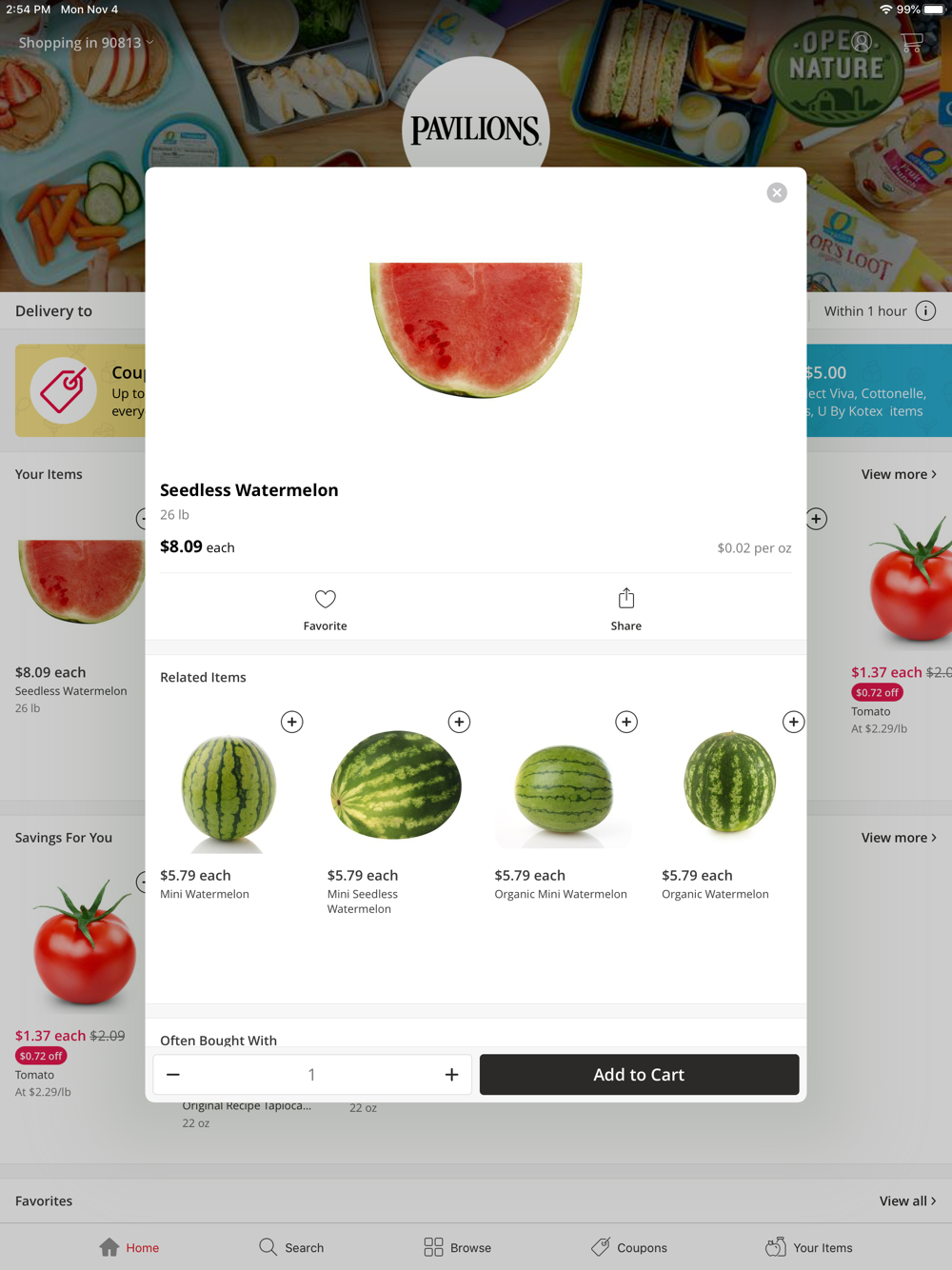Tap the Share icon

point(625,598)
